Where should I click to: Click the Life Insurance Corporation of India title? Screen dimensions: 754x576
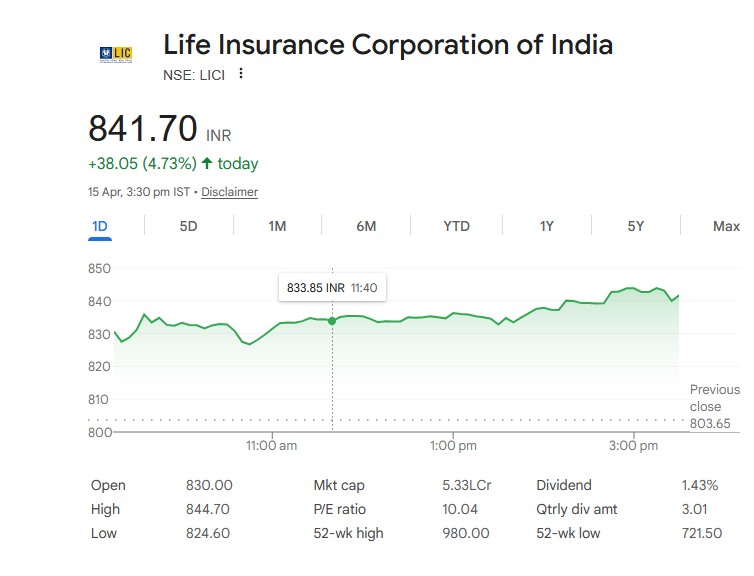click(388, 45)
